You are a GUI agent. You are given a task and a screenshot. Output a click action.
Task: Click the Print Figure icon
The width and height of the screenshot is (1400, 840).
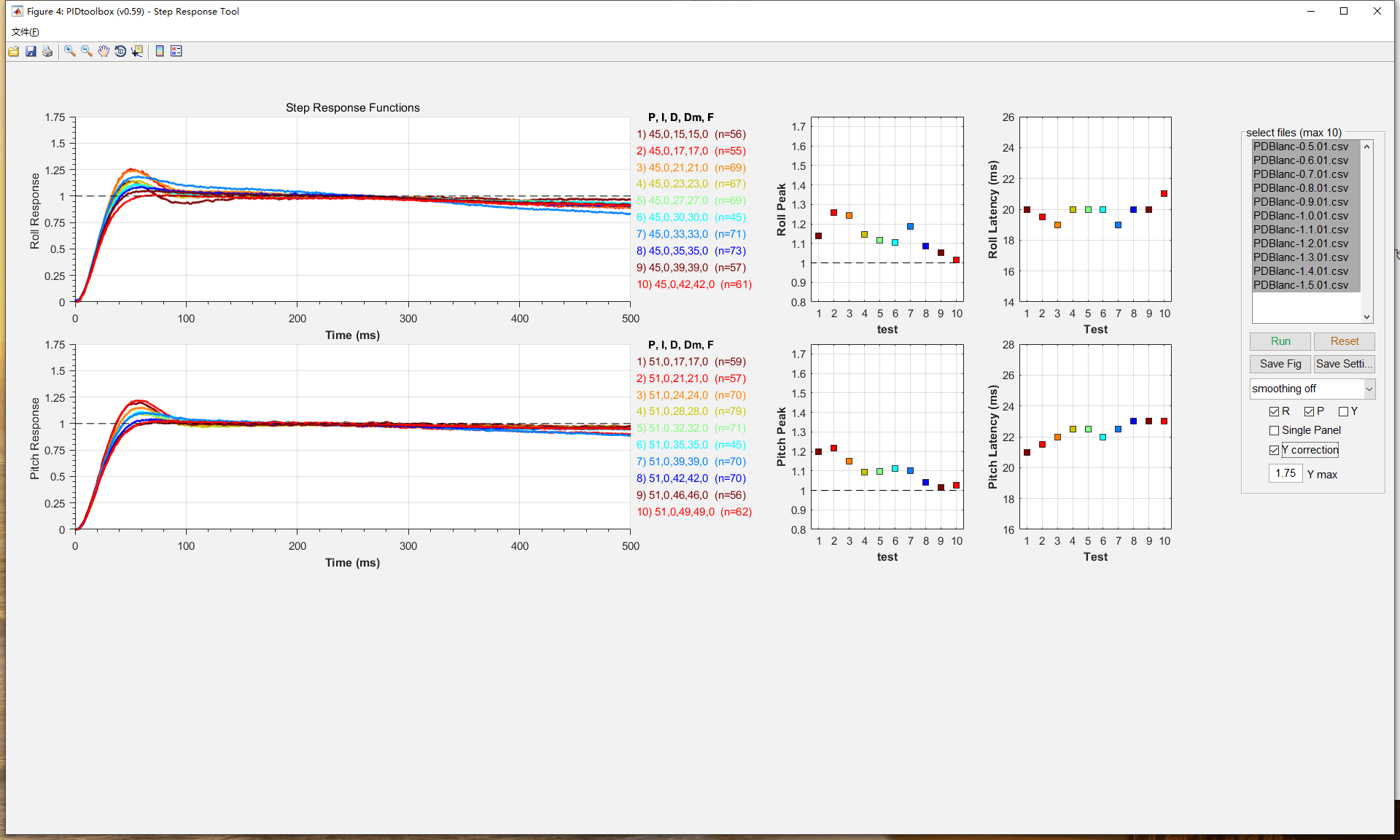47,51
